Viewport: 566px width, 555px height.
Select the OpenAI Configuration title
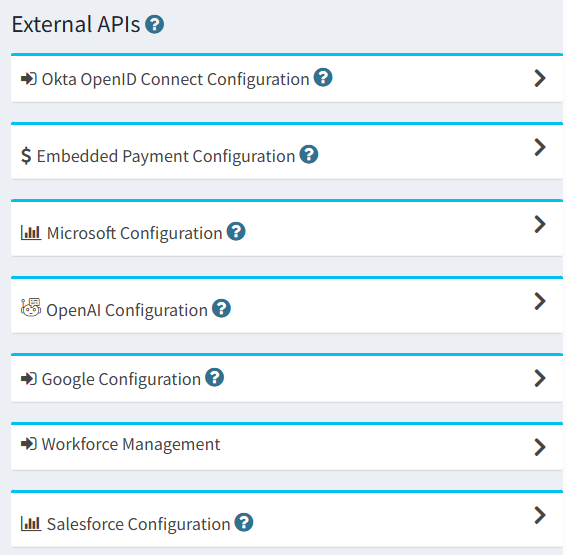(127, 310)
